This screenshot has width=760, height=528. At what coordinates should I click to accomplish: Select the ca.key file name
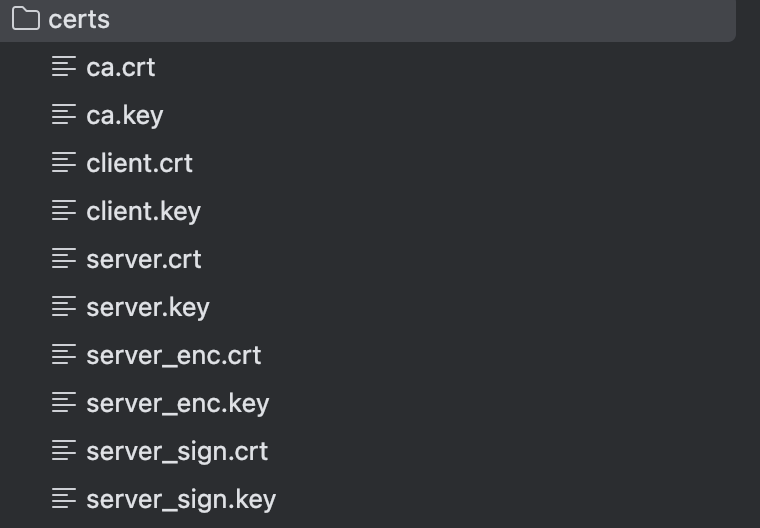pos(125,115)
